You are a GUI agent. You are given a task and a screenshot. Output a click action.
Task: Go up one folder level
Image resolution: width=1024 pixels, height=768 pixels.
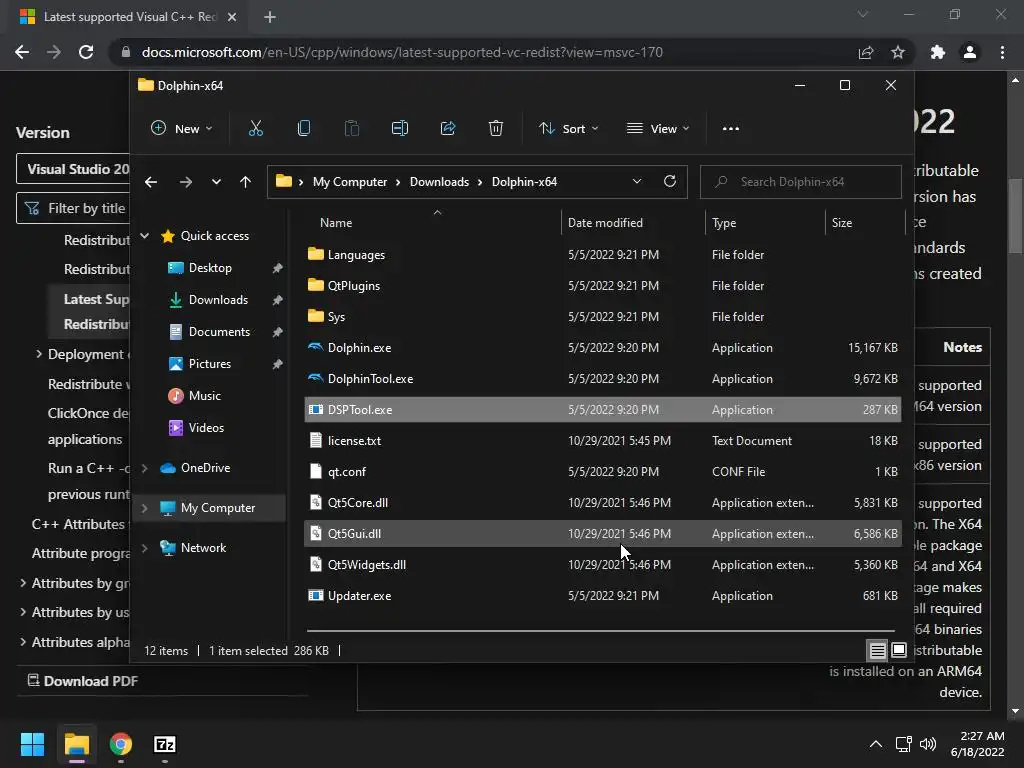click(x=246, y=182)
